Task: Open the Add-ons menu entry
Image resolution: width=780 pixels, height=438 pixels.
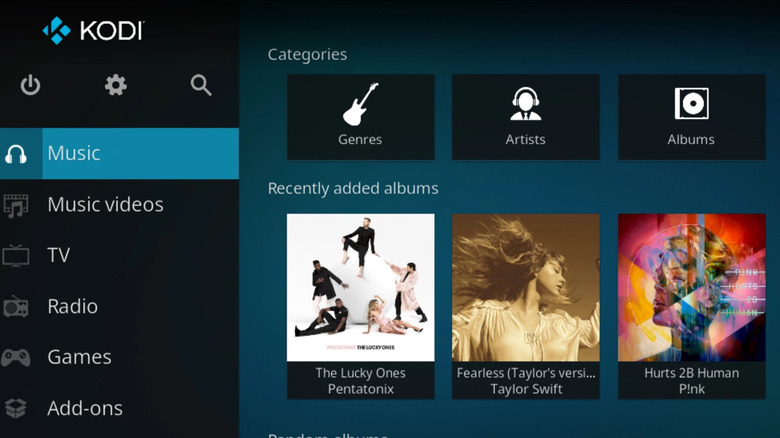Action: [x=85, y=409]
